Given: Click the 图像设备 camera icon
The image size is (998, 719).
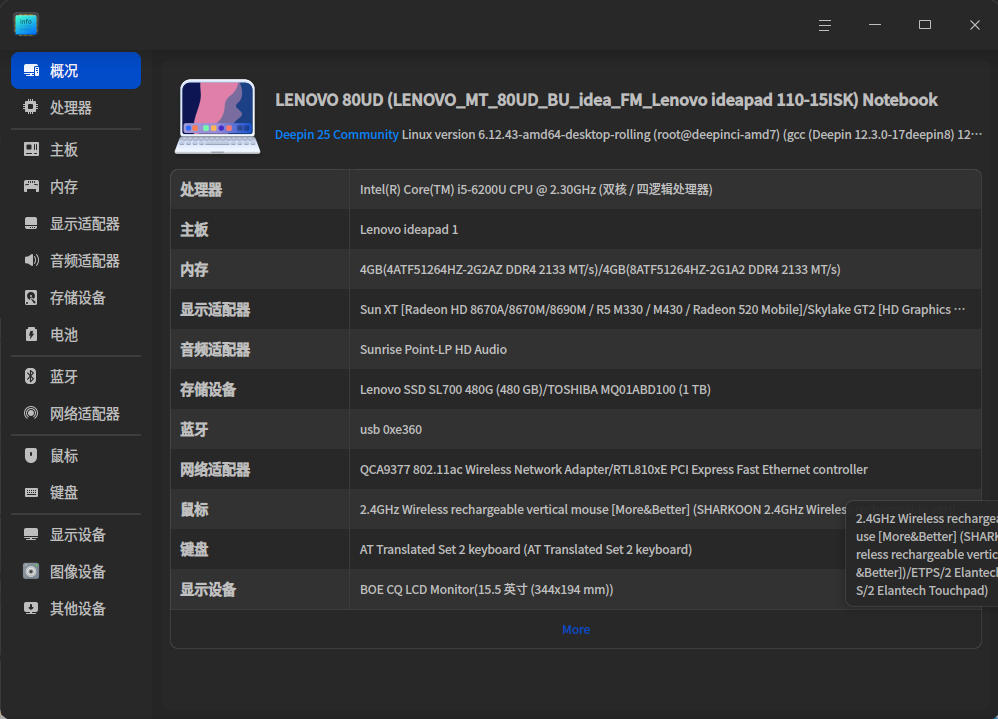Looking at the screenshot, I should (31, 571).
